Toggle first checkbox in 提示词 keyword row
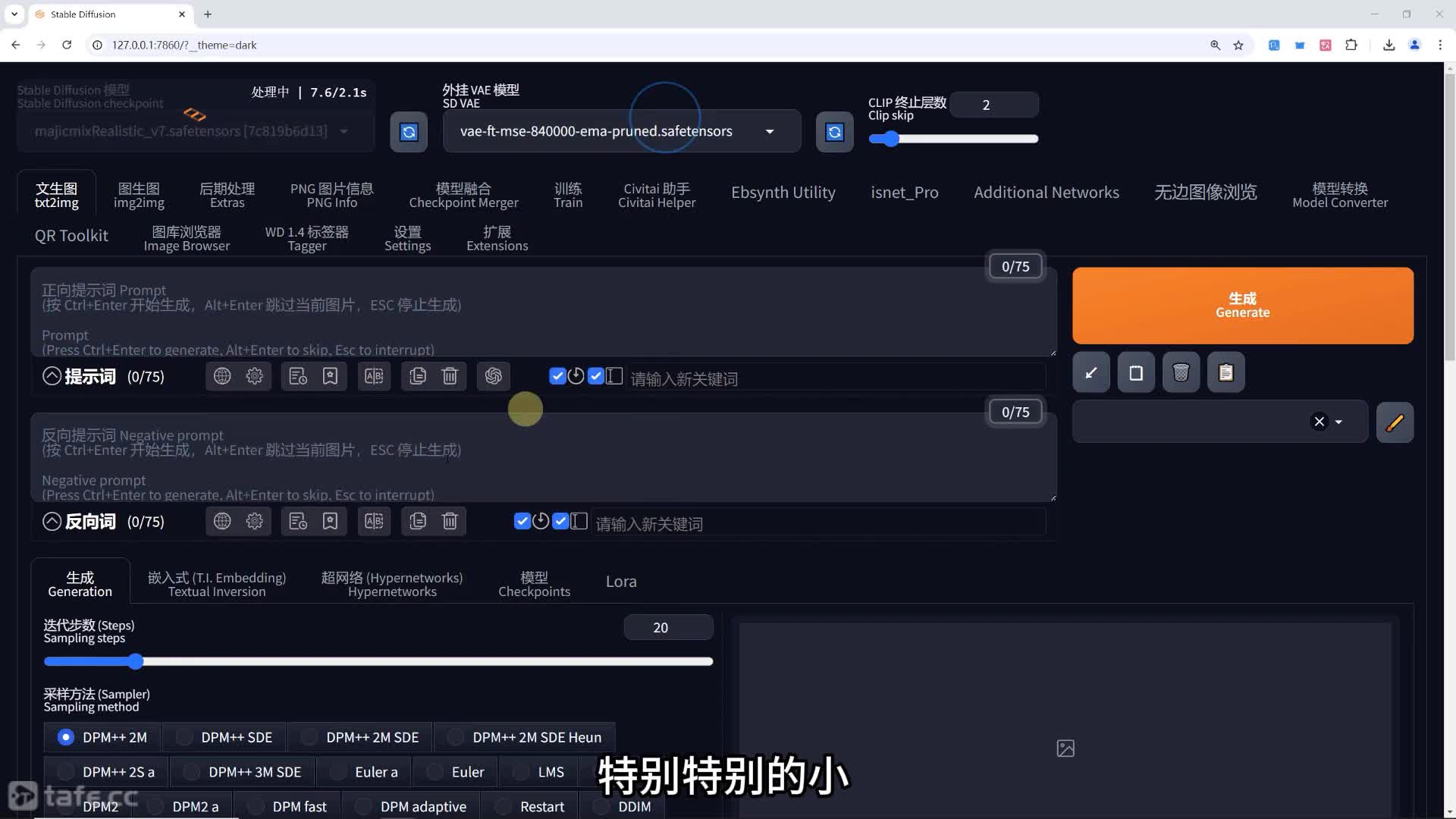 [x=557, y=376]
